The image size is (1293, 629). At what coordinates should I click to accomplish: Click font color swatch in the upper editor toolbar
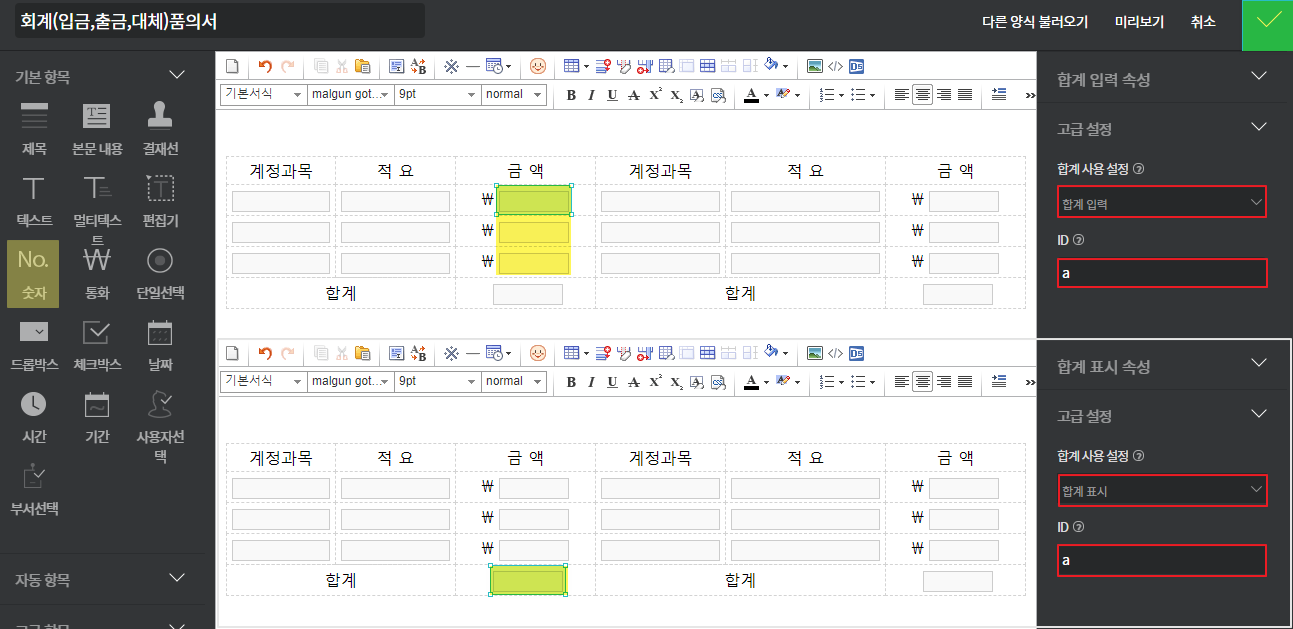point(751,95)
